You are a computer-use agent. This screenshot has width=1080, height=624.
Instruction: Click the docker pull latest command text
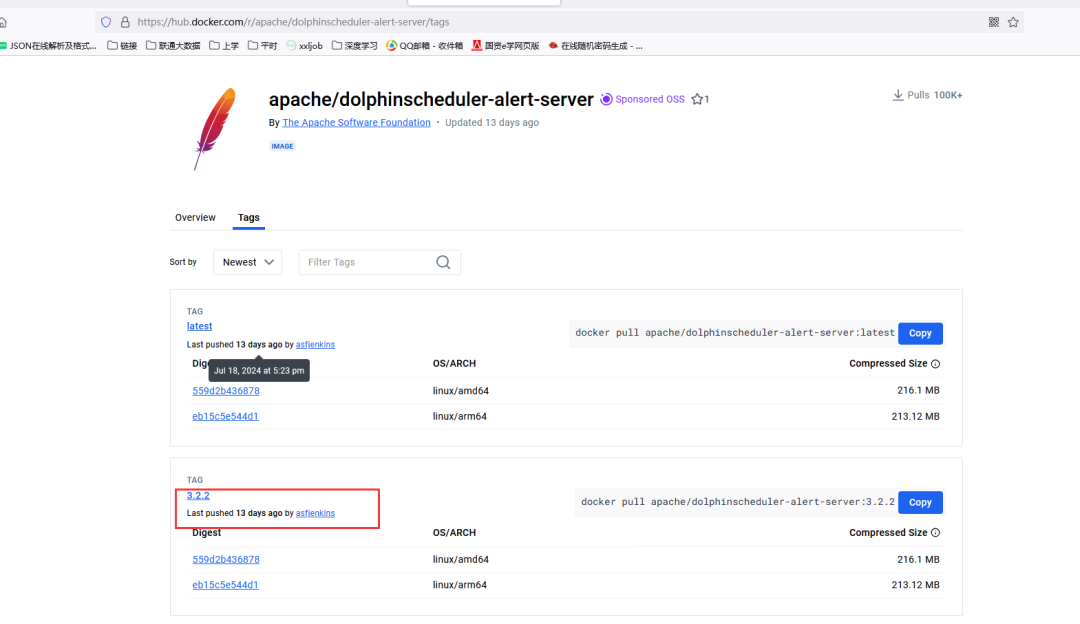pos(735,333)
